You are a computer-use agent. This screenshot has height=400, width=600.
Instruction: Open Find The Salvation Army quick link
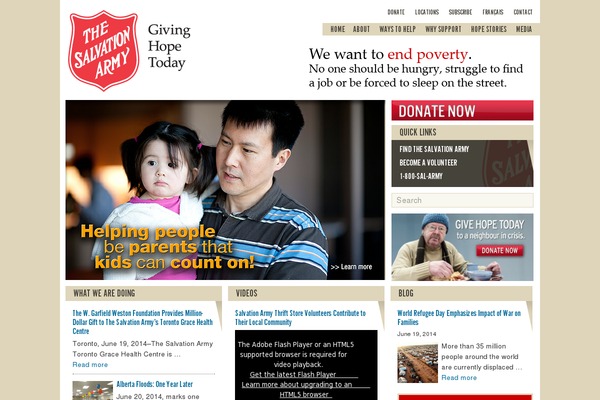(434, 149)
